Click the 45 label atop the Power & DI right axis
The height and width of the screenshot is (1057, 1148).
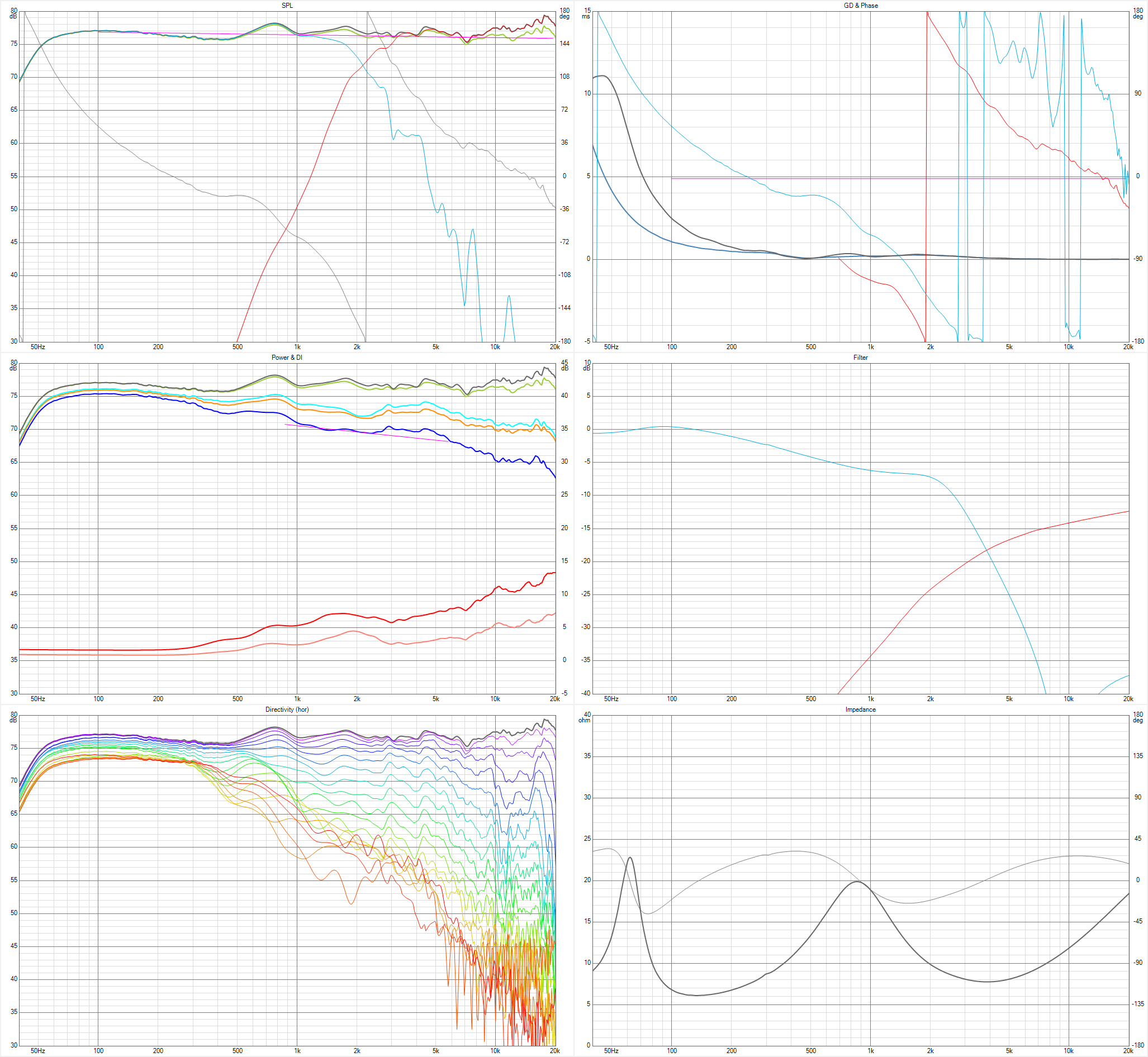[x=564, y=363]
